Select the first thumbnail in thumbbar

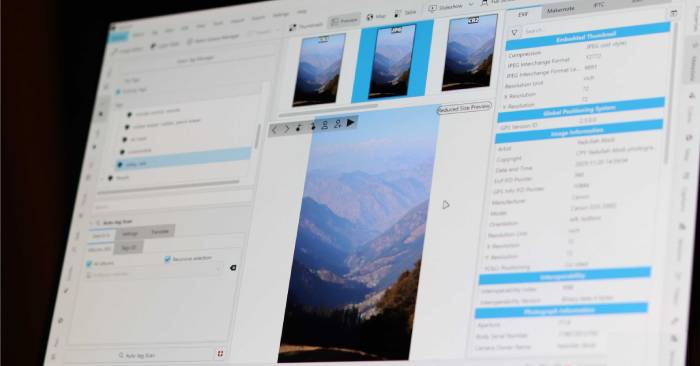tap(319, 69)
